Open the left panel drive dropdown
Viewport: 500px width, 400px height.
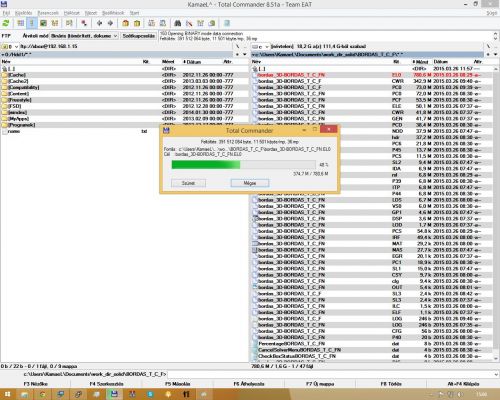pyautogui.click(x=10, y=46)
